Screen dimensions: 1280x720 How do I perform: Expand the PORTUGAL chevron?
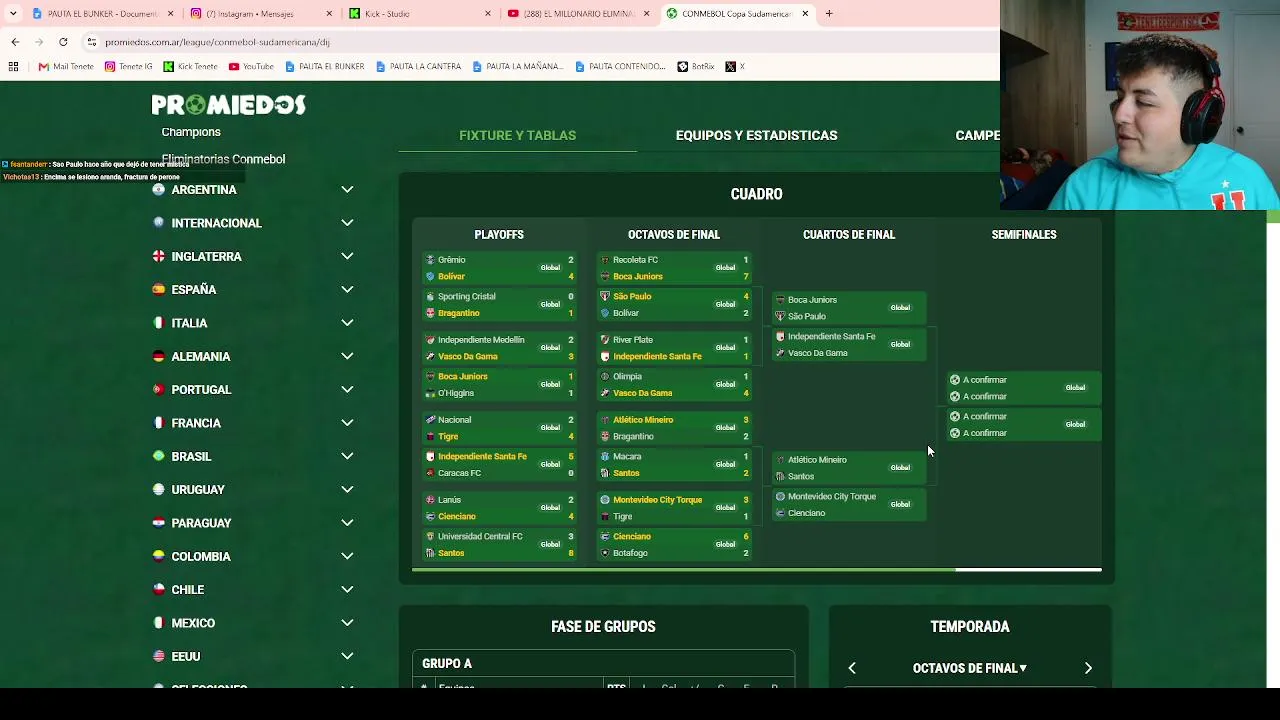tap(347, 389)
